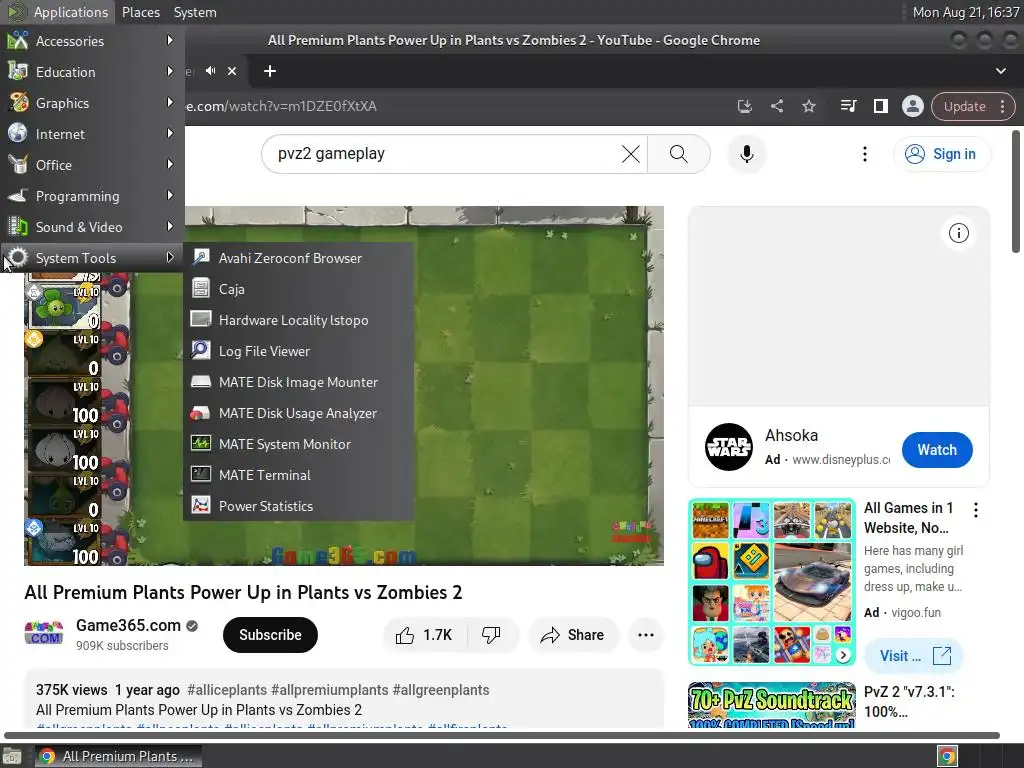Click the Watch button on Ahsoka ad
The image size is (1024, 768).
[936, 450]
